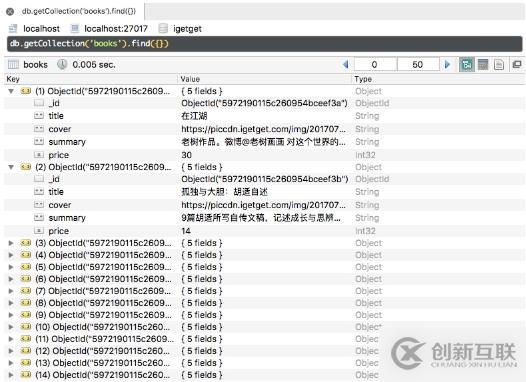The image size is (526, 382).
Task: Select the db.getCollection('books').find({}) tab
Action: click(79, 11)
